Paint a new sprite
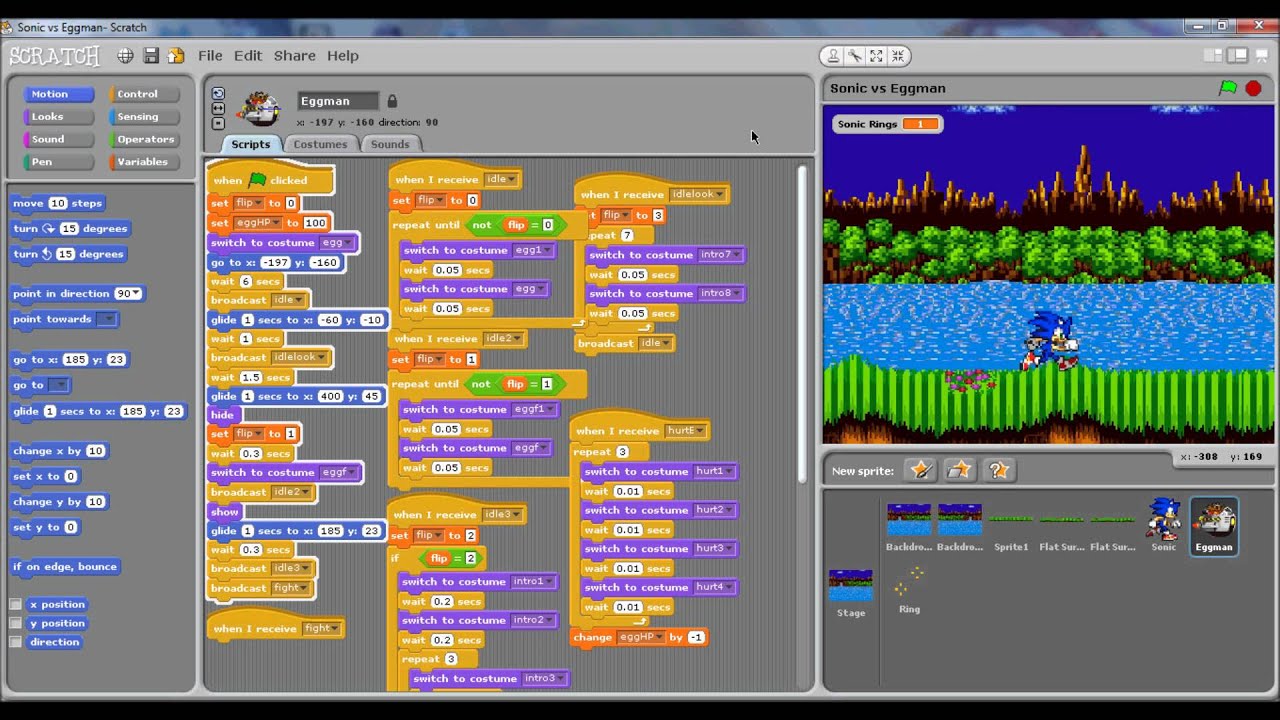Image resolution: width=1280 pixels, height=720 pixels. pos(920,470)
